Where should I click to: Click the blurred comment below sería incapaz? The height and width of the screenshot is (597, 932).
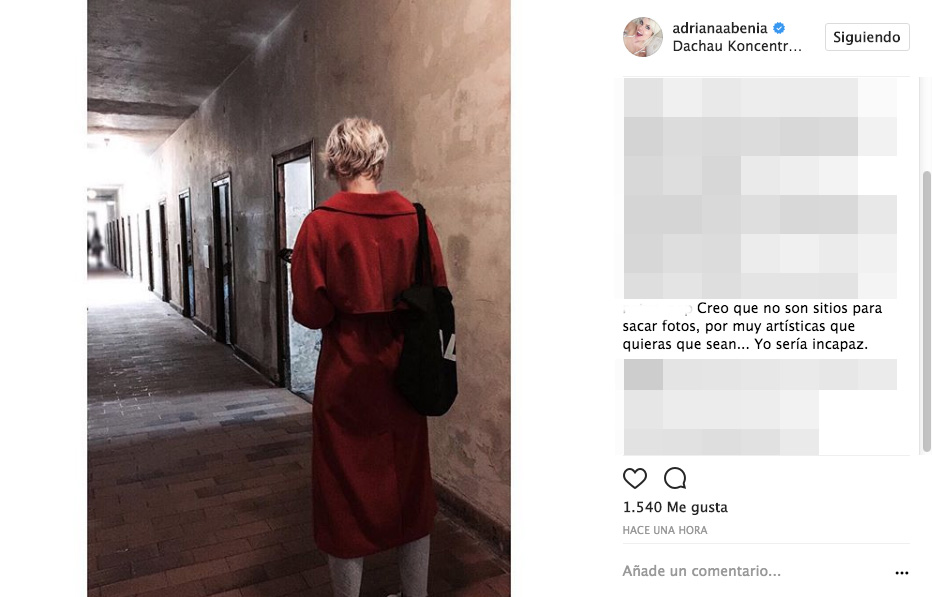(x=760, y=407)
